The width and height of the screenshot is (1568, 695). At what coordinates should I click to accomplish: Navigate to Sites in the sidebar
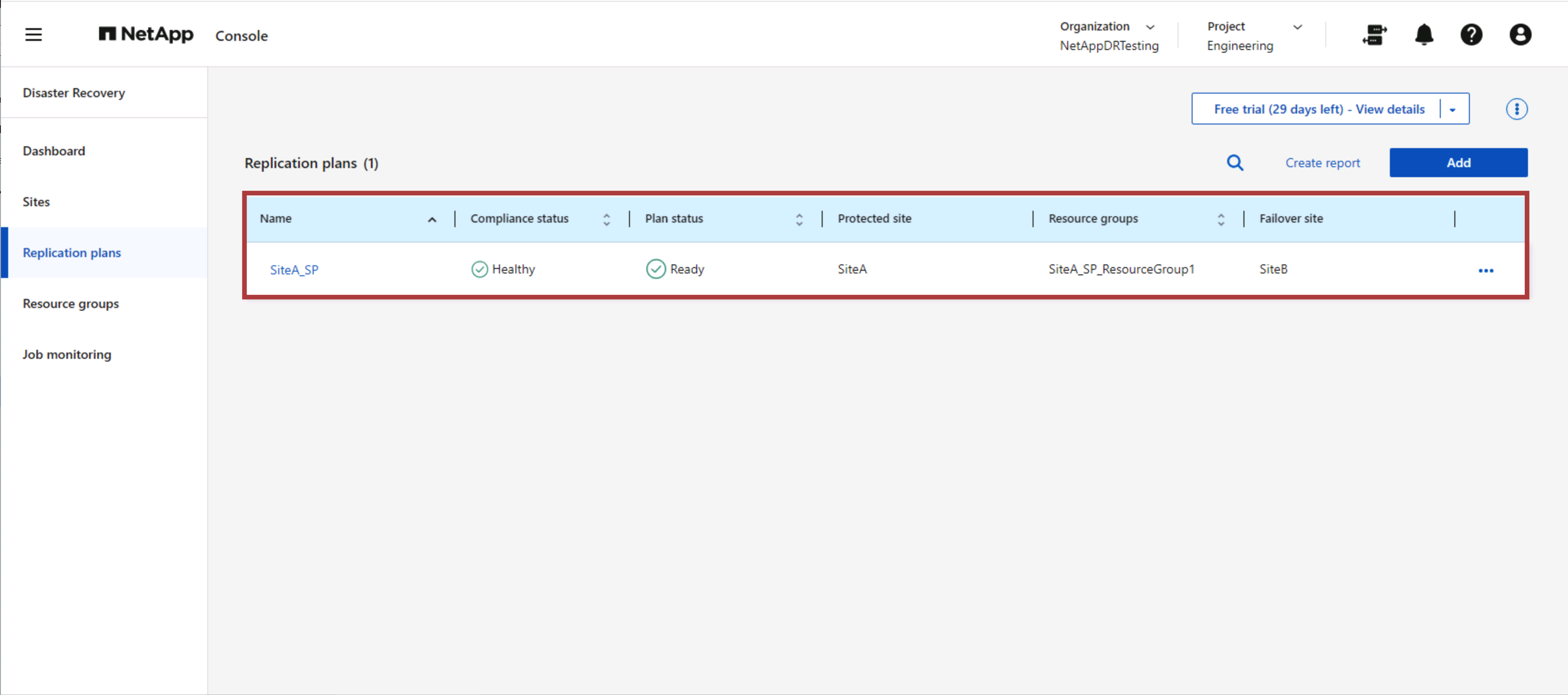[36, 201]
